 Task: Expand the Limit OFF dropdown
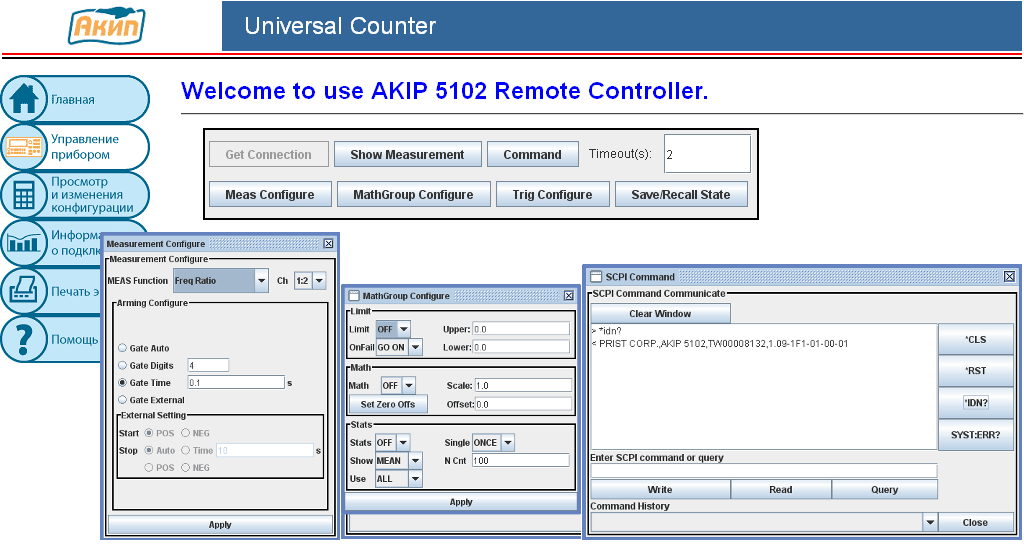[x=403, y=329]
